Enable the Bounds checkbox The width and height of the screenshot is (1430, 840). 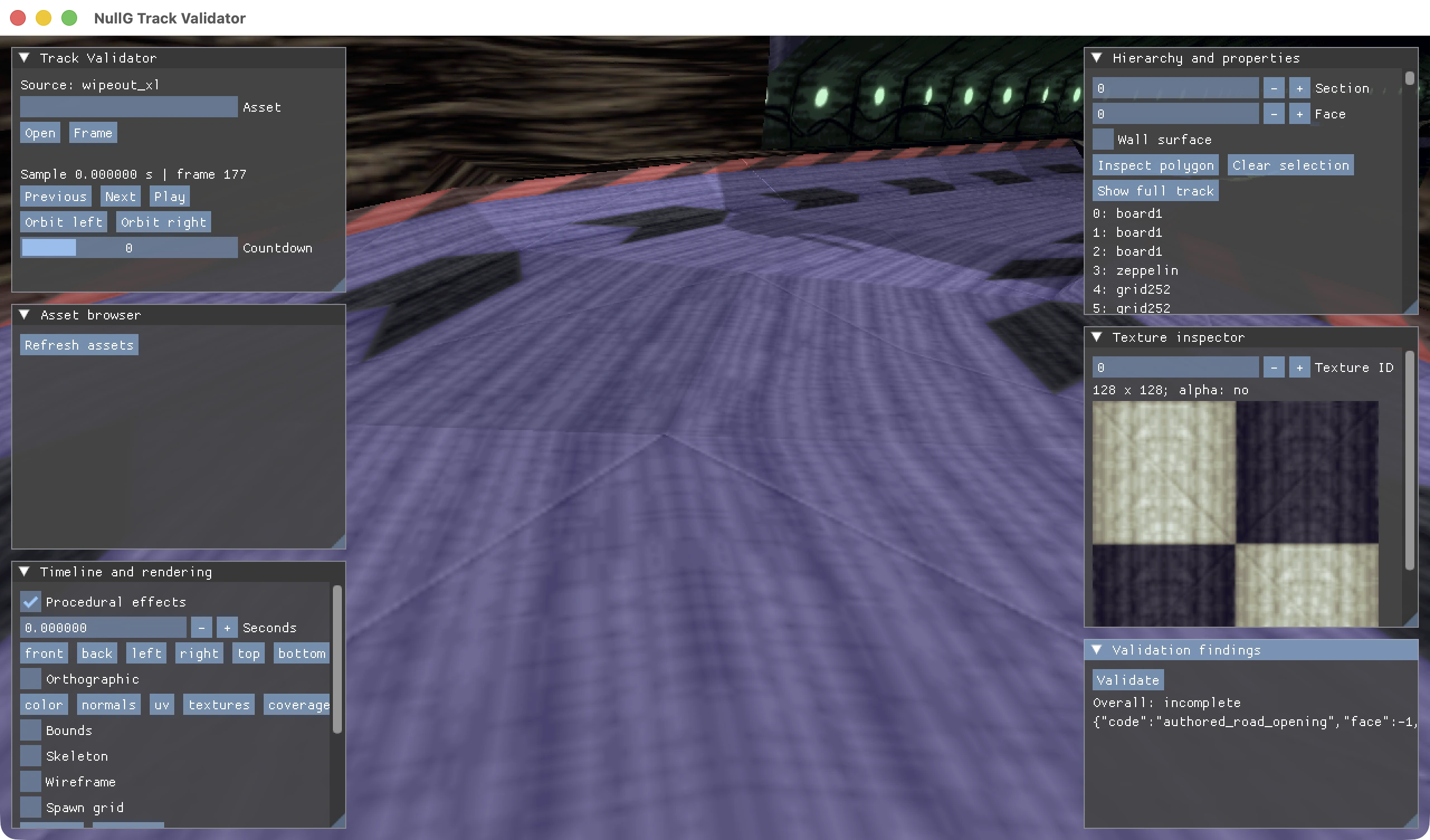coord(31,730)
